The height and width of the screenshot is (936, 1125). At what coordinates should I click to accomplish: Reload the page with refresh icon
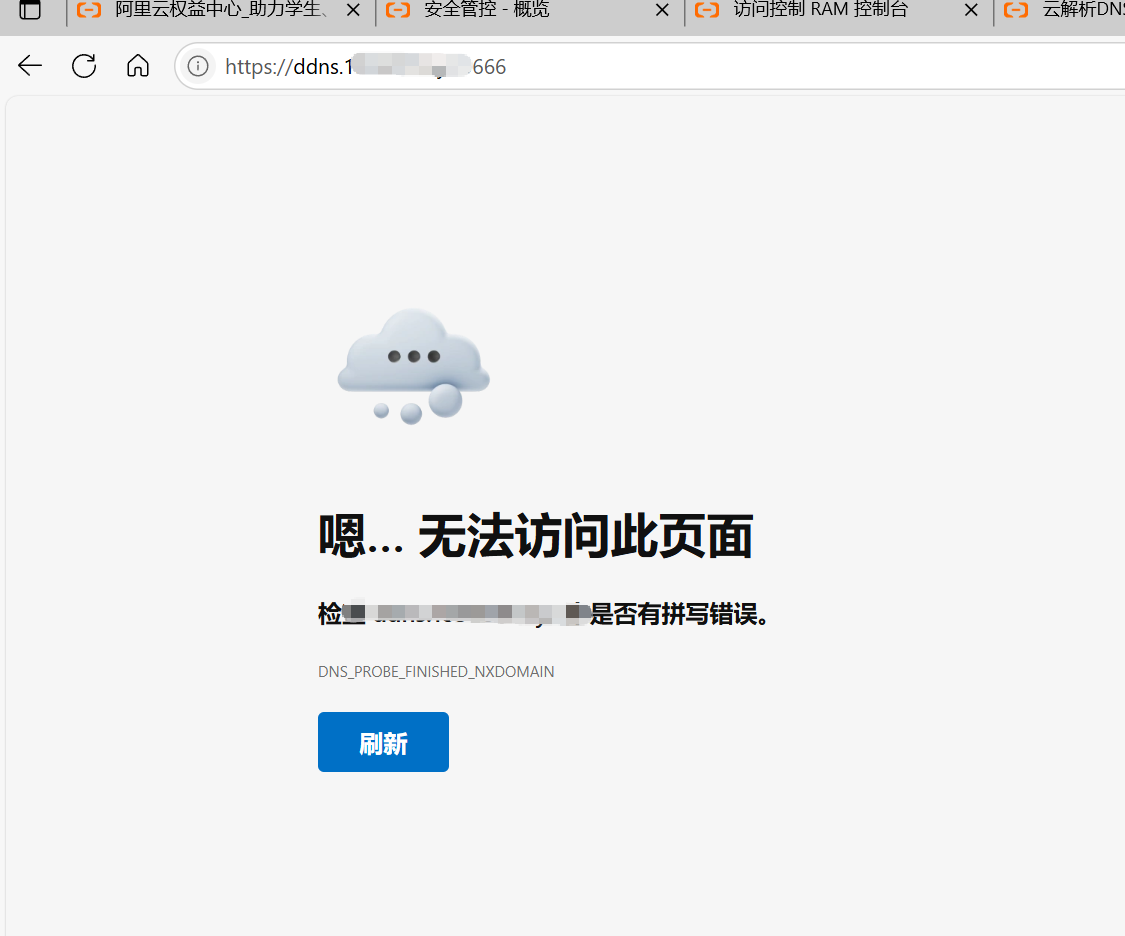[84, 66]
